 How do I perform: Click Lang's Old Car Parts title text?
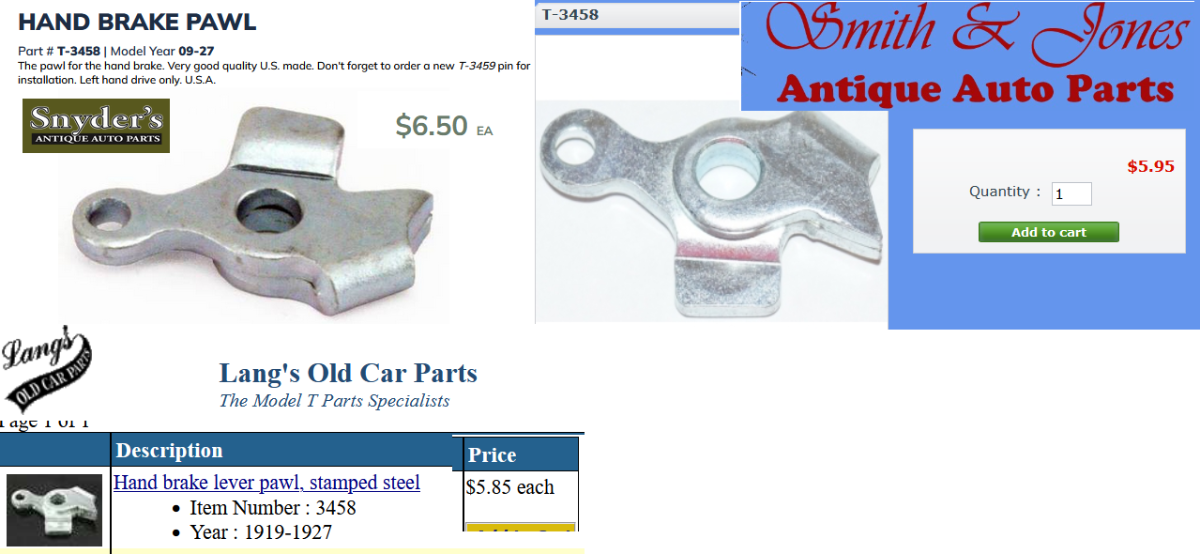(x=348, y=374)
